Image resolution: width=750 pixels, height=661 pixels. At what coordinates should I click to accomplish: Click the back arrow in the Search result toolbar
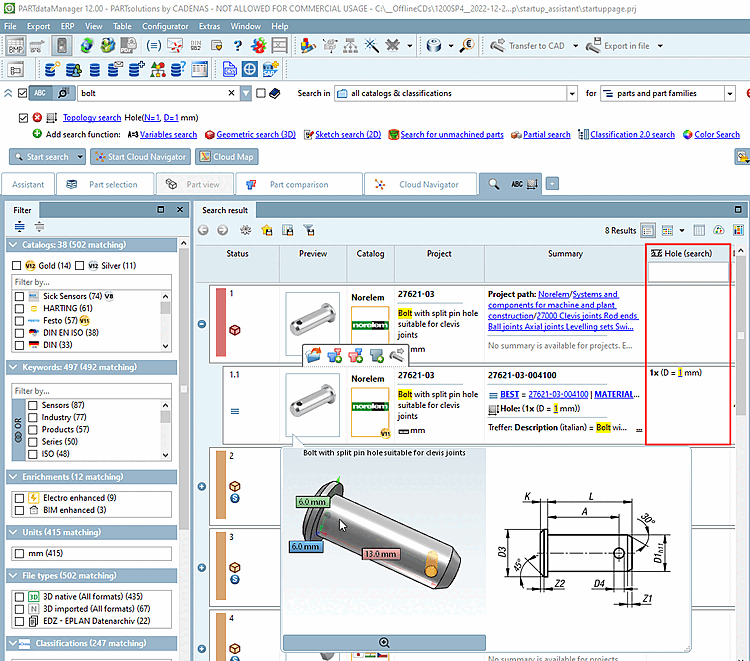click(x=202, y=230)
